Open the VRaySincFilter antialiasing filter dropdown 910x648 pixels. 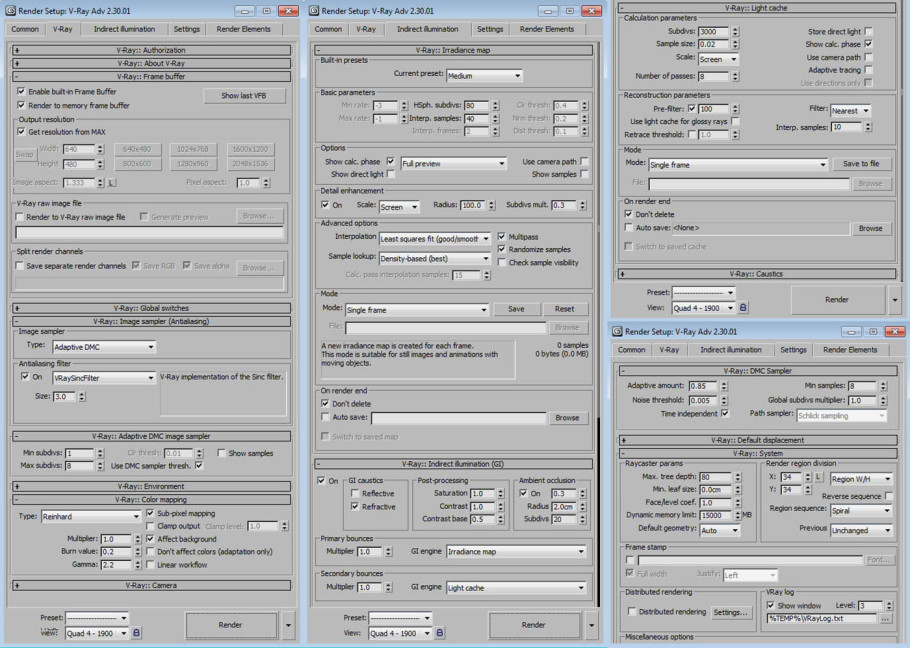pos(104,378)
